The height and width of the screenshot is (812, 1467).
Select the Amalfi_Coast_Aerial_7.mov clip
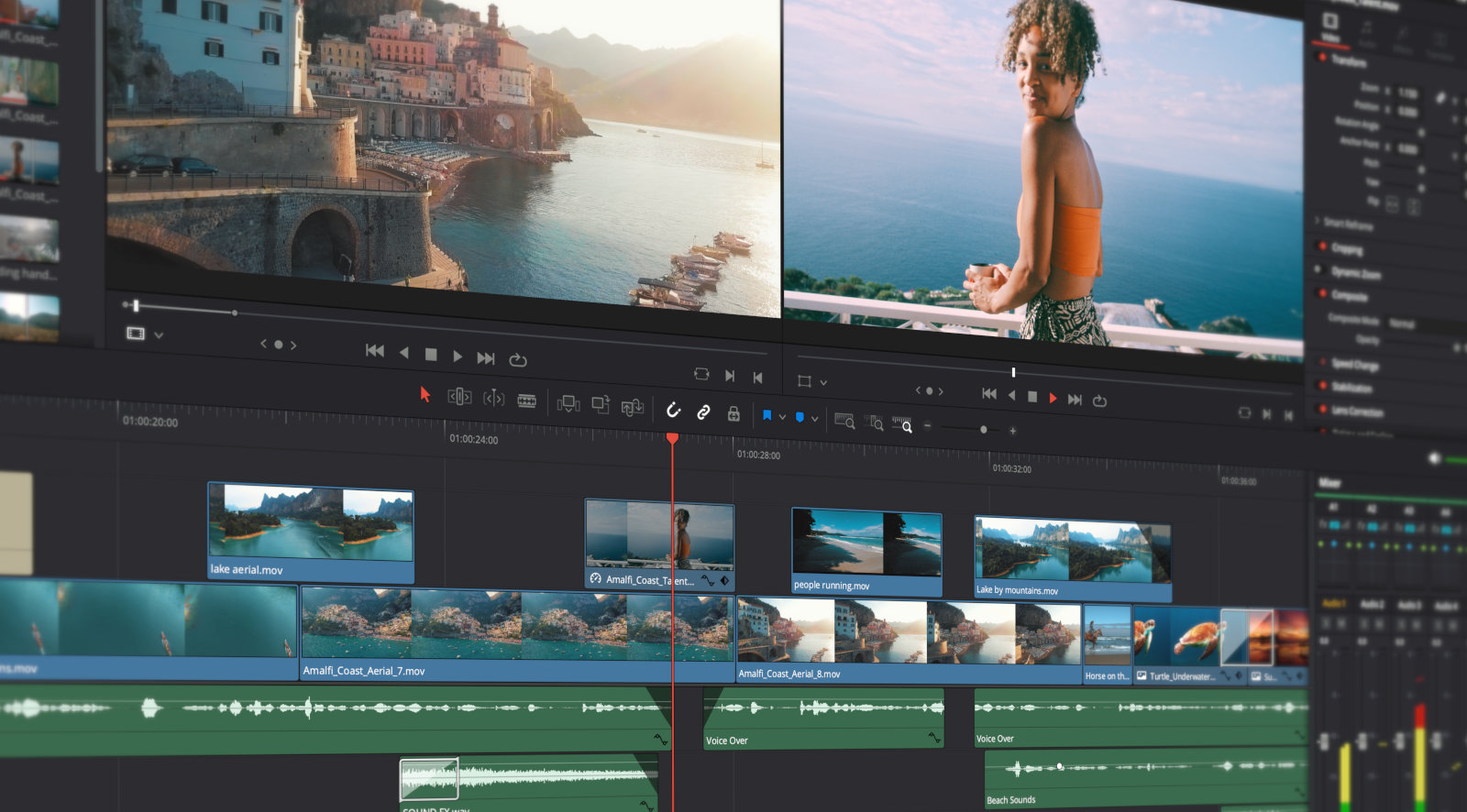point(517,633)
